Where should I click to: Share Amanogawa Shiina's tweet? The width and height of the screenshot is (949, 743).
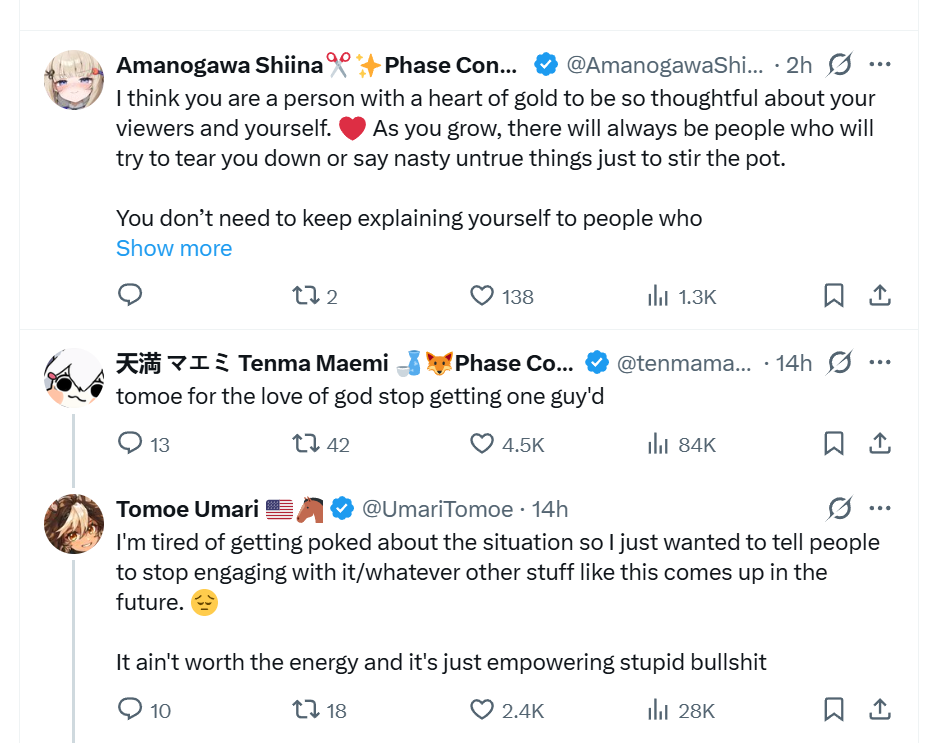[880, 295]
